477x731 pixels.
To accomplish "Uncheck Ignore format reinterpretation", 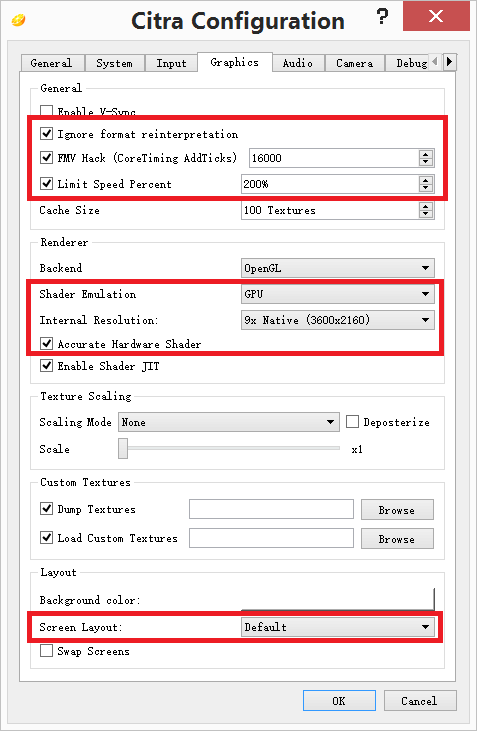I will [47, 134].
